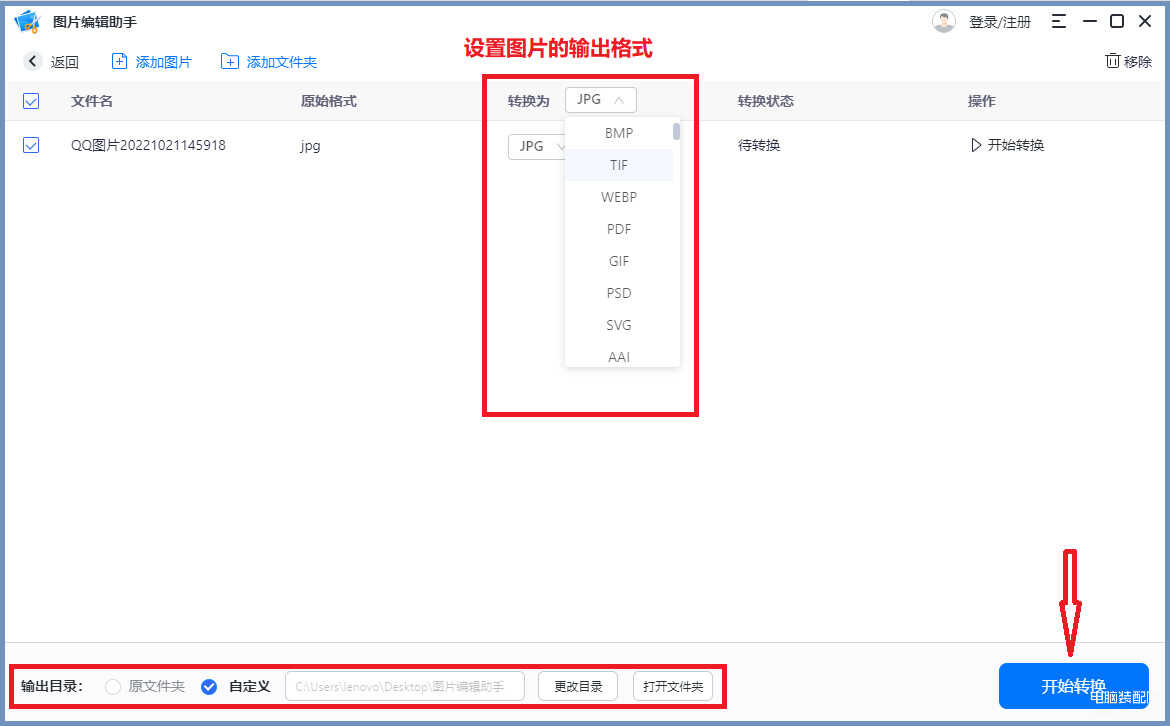Viewport: 1170px width, 726px height.
Task: Collapse the 转换为 JPG header dropdown
Action: pyautogui.click(x=600, y=100)
